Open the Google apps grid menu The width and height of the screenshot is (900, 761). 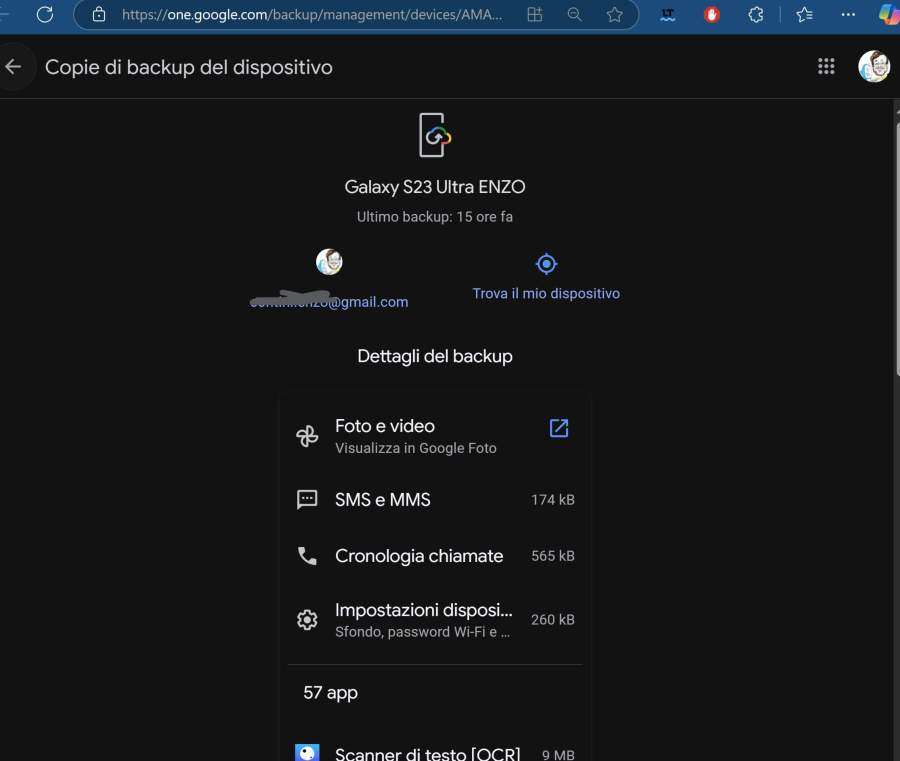826,66
